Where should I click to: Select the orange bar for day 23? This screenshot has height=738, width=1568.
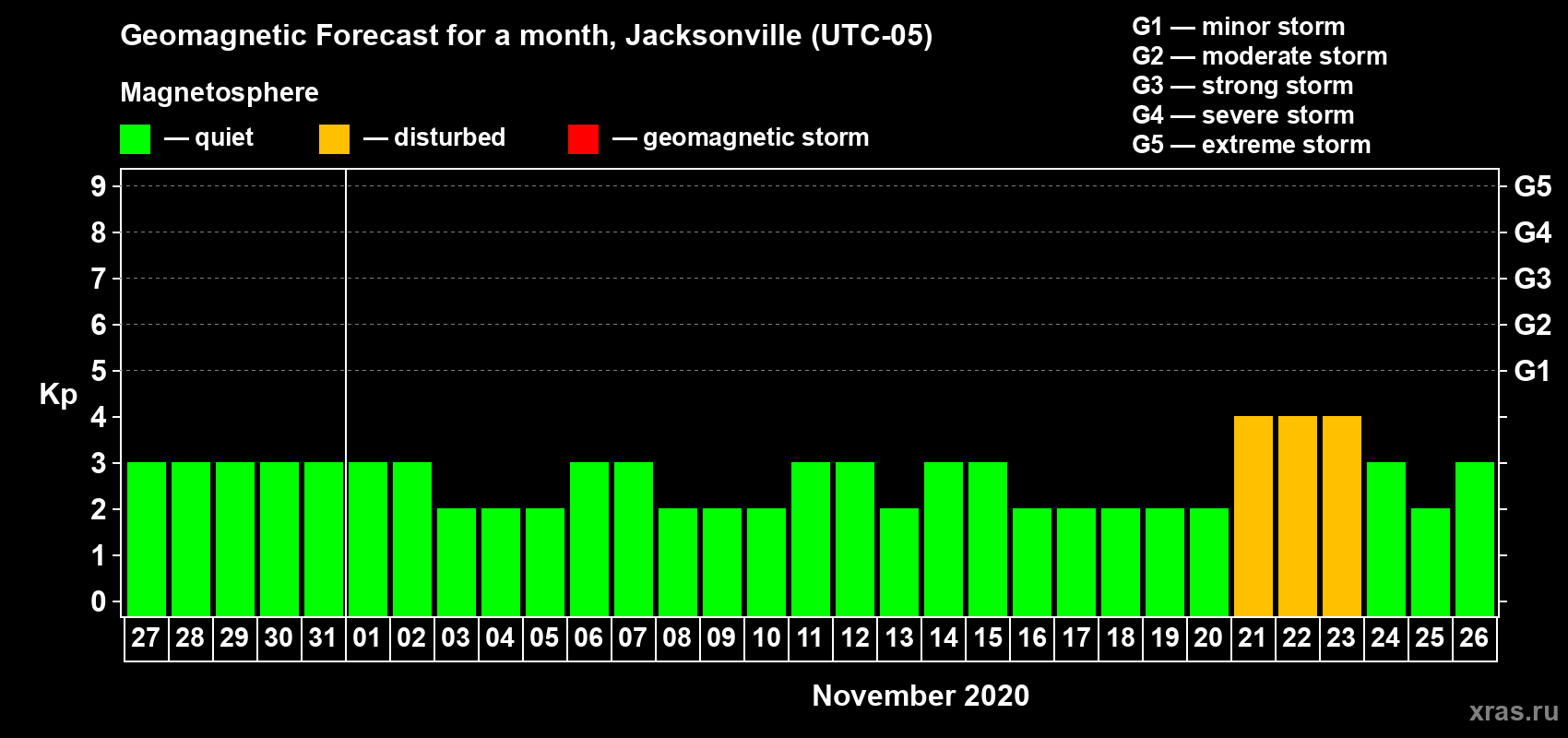pos(1342,516)
